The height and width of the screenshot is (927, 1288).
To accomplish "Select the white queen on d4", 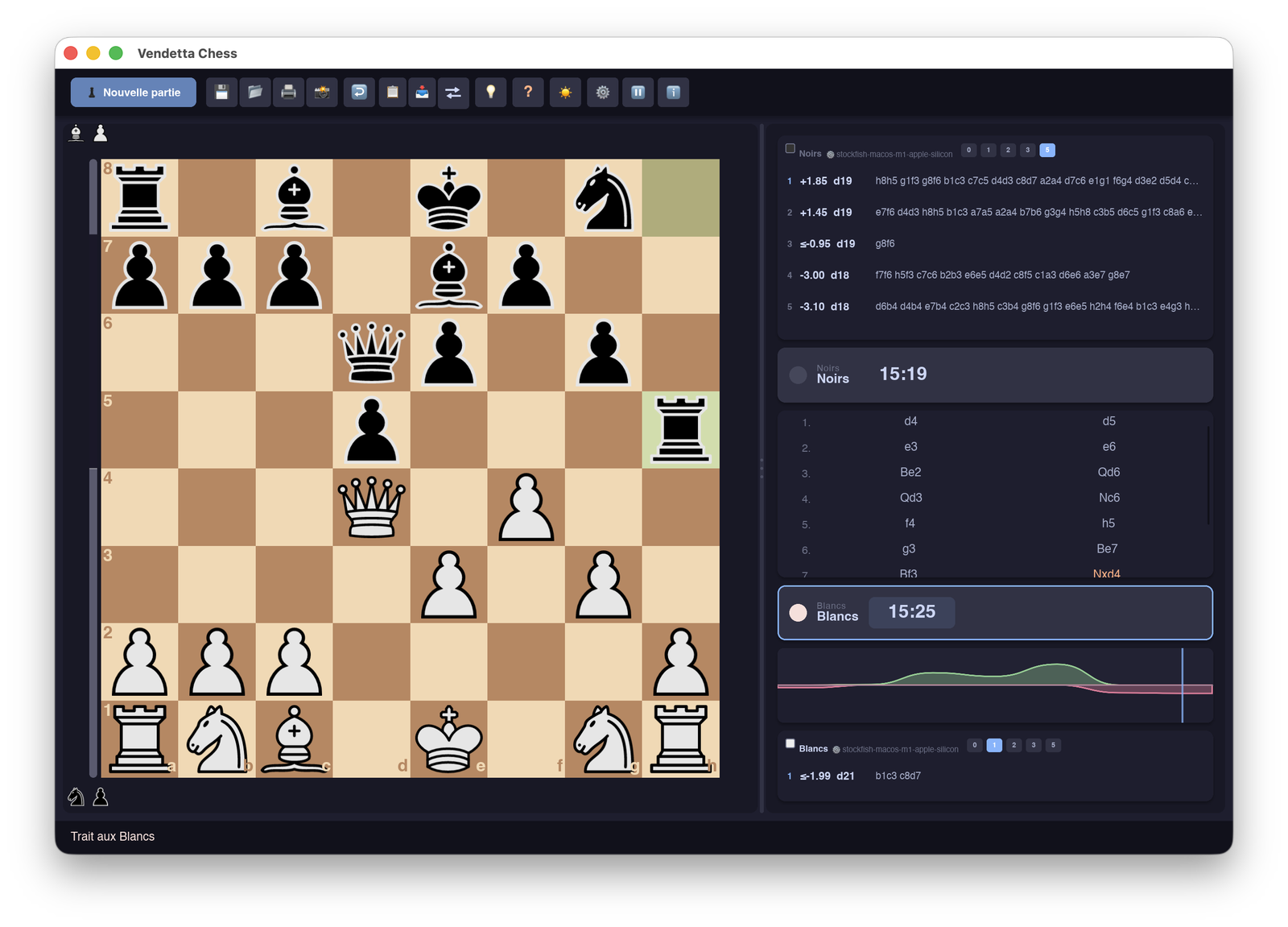I will click(372, 507).
